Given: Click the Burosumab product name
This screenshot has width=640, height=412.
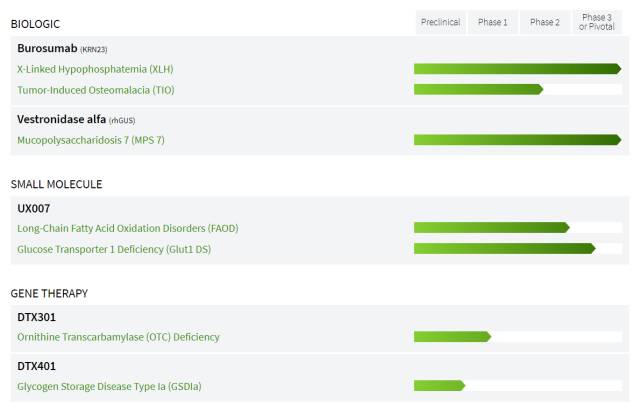Looking at the screenshot, I should click(47, 48).
